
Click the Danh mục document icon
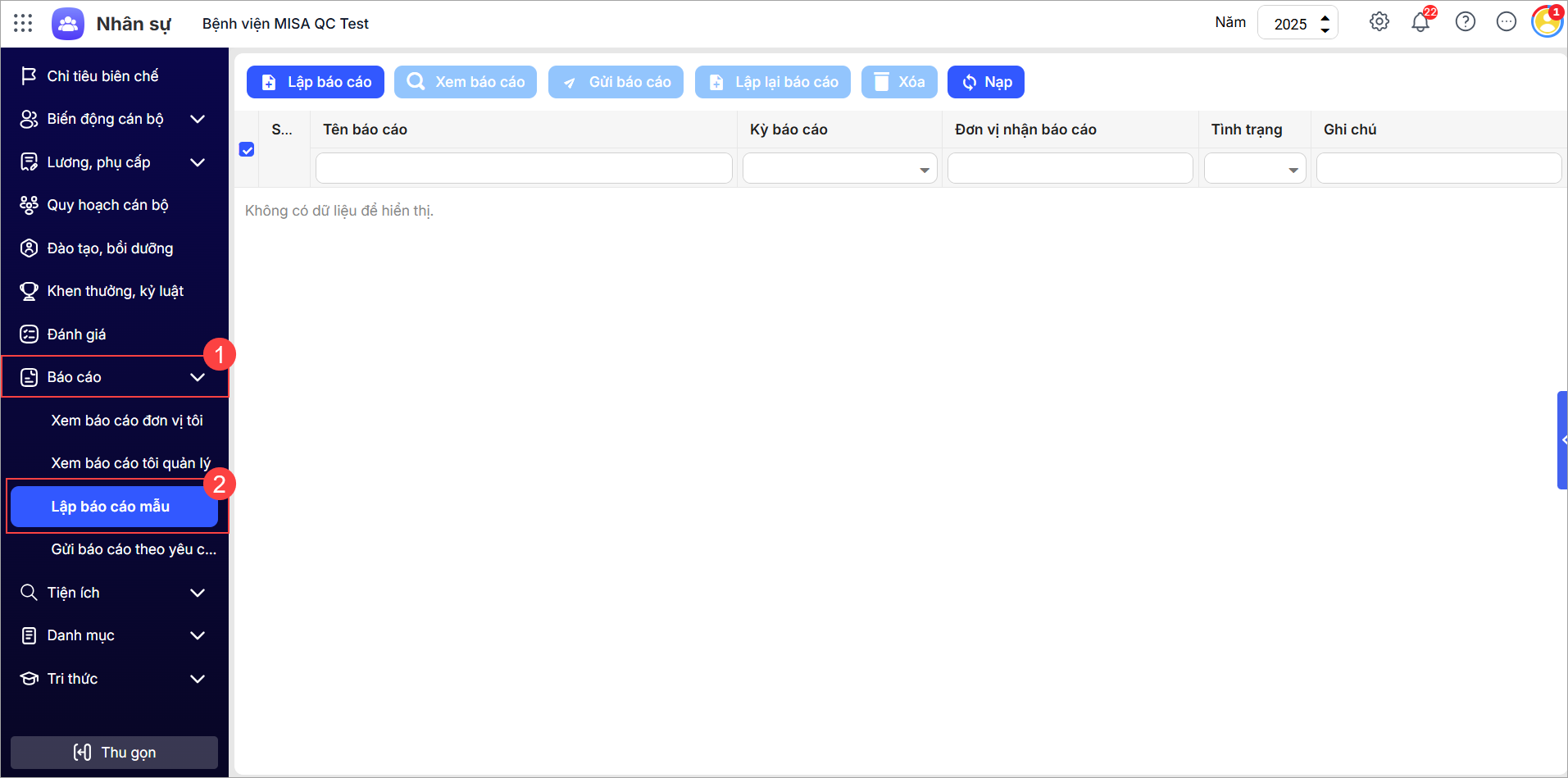29,635
